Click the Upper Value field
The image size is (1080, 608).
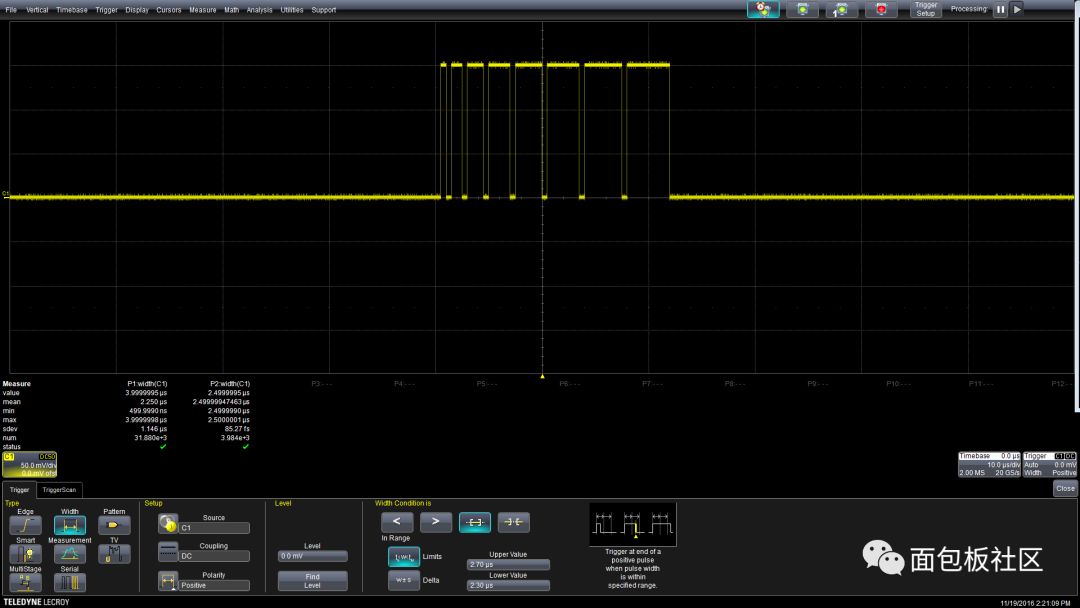[x=508, y=564]
